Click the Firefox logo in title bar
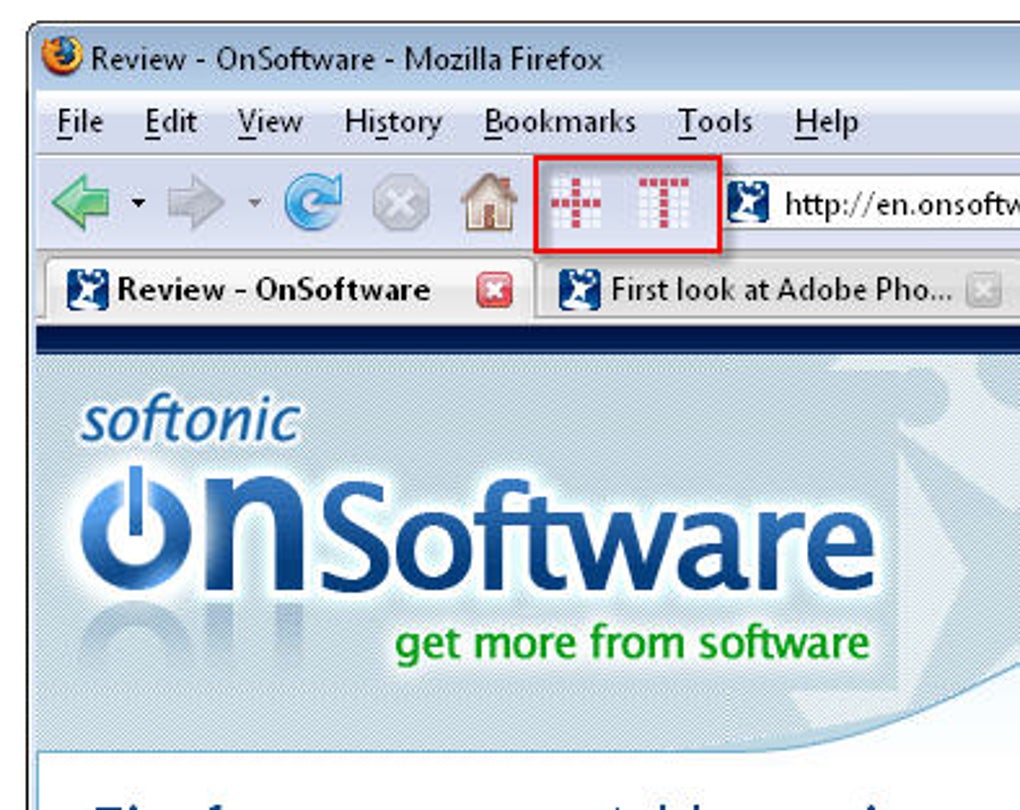Image resolution: width=1020 pixels, height=810 pixels. [x=62, y=56]
